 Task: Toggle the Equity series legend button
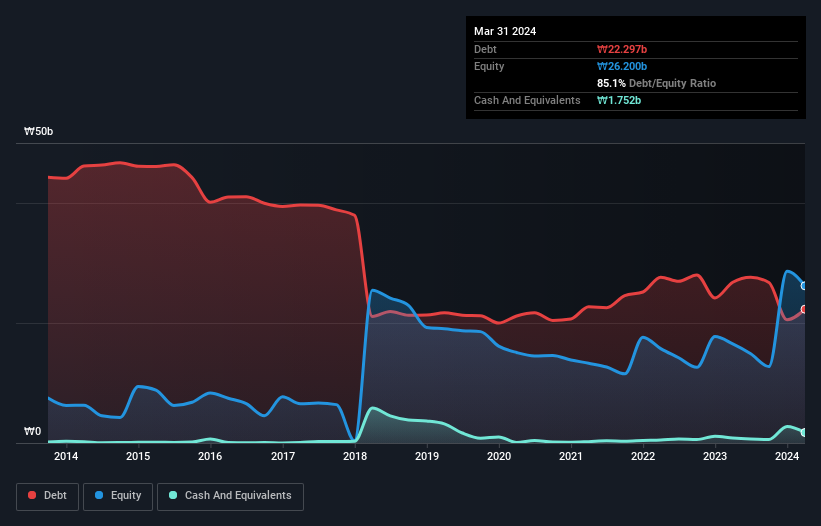(118, 496)
